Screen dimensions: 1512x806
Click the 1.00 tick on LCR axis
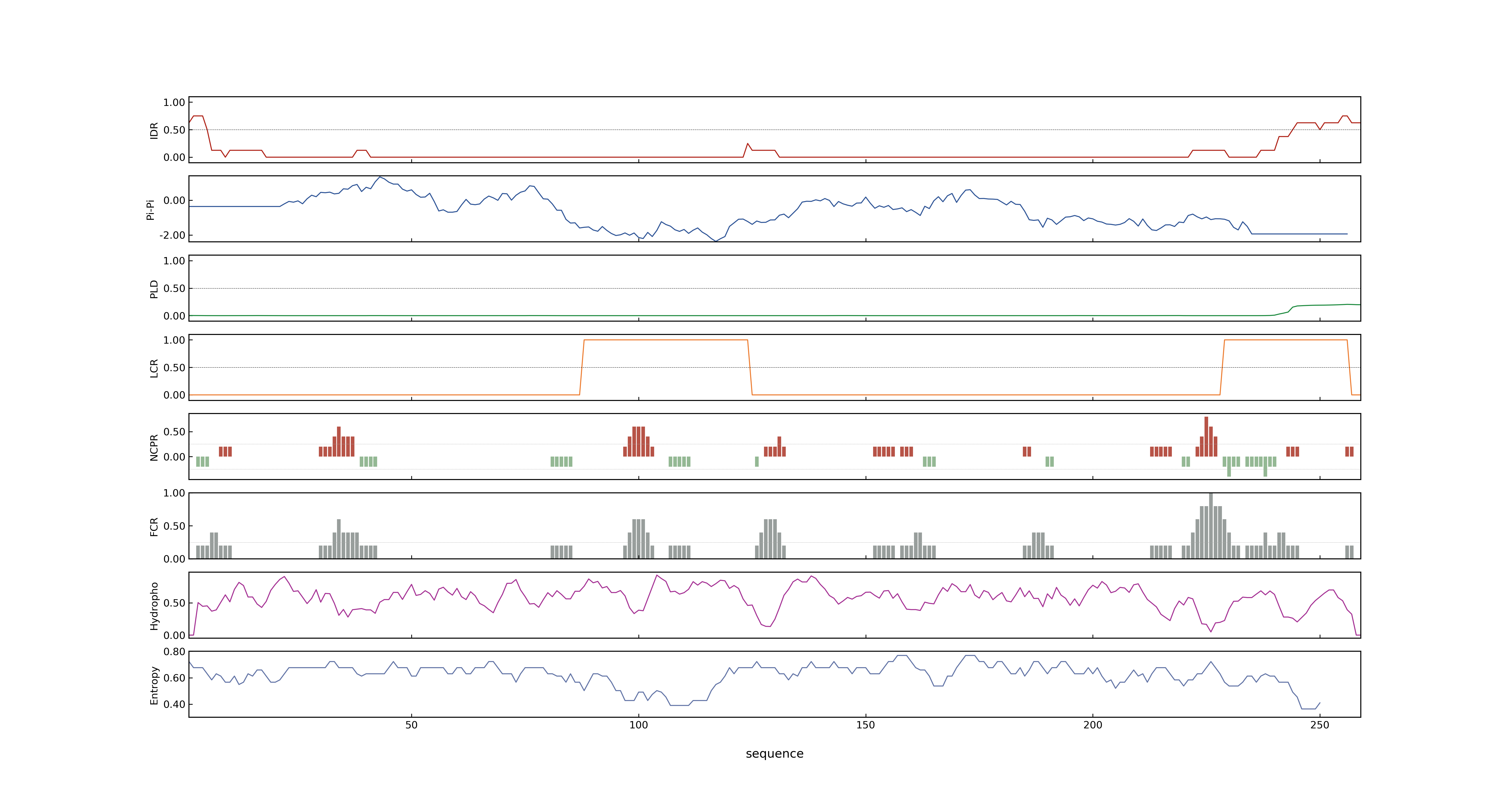(x=174, y=340)
